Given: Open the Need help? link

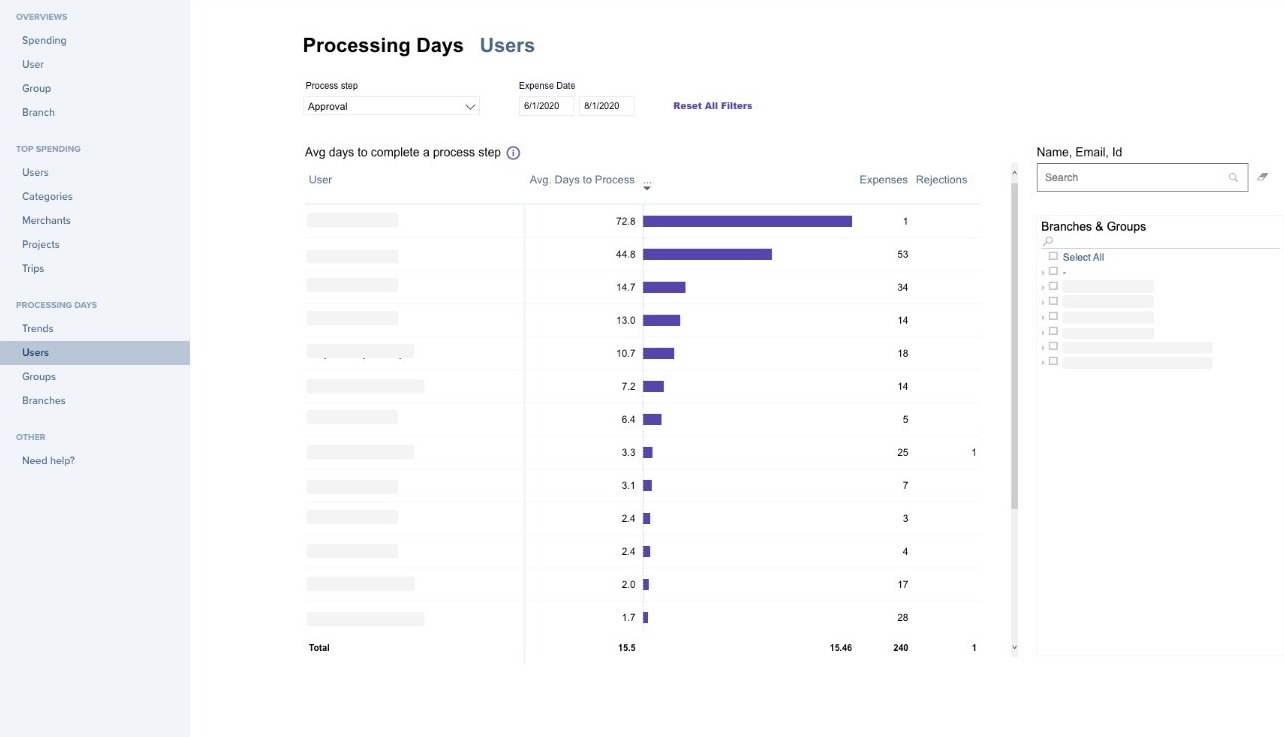Looking at the screenshot, I should point(48,460).
